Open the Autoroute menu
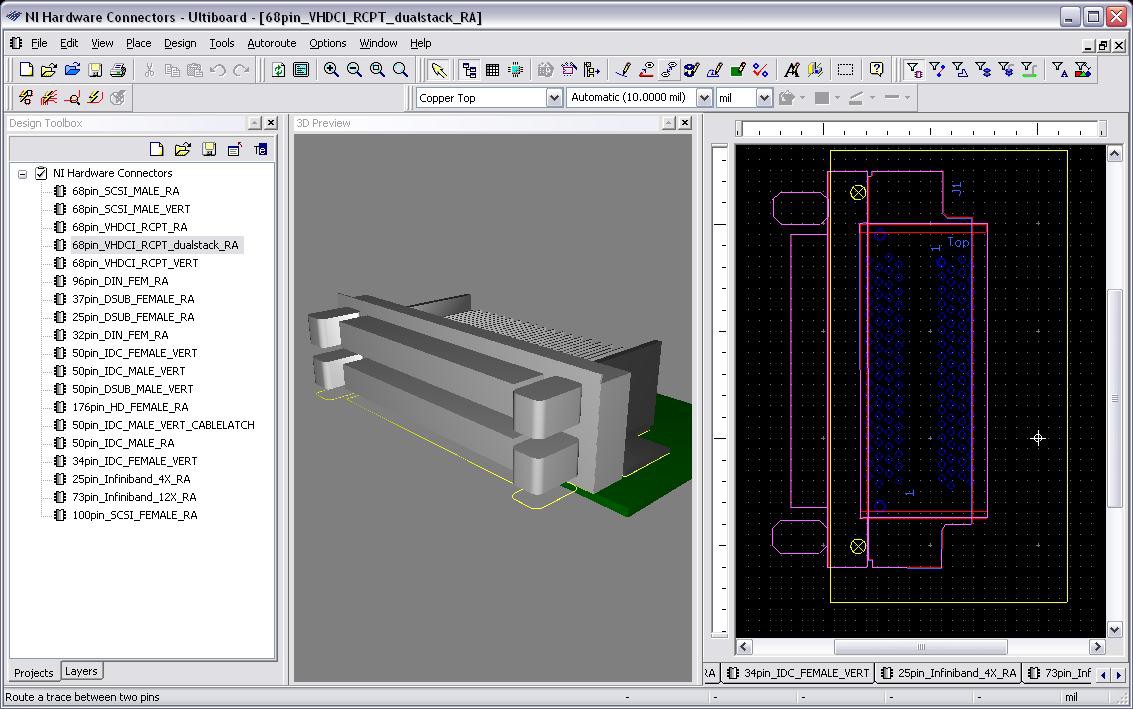 pyautogui.click(x=271, y=43)
